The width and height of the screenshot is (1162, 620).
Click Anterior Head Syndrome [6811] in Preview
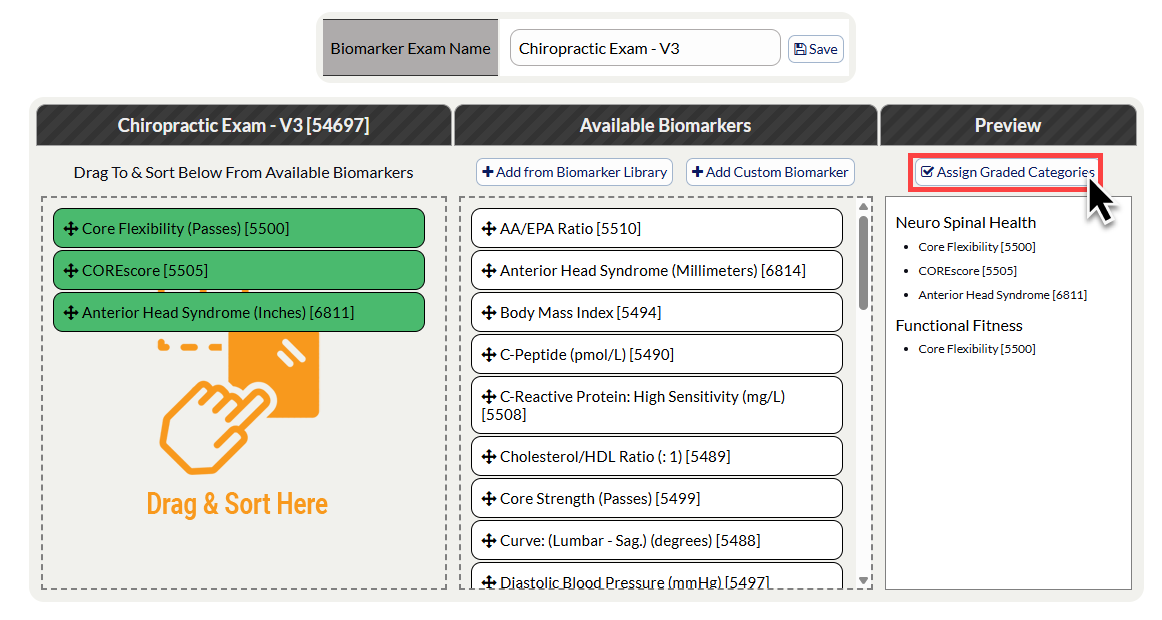pos(1003,295)
